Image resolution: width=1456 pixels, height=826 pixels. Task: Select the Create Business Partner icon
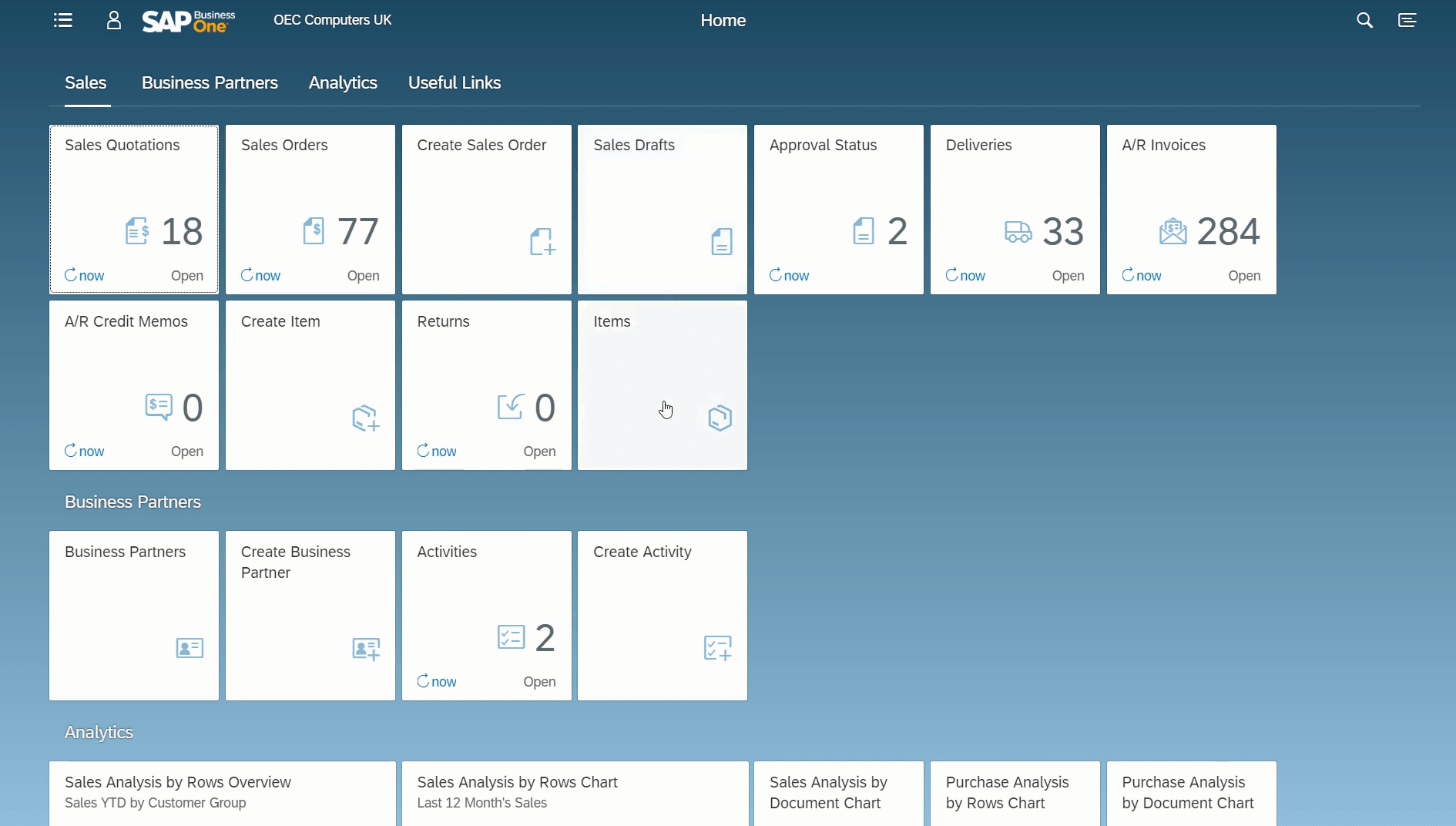tap(364, 648)
